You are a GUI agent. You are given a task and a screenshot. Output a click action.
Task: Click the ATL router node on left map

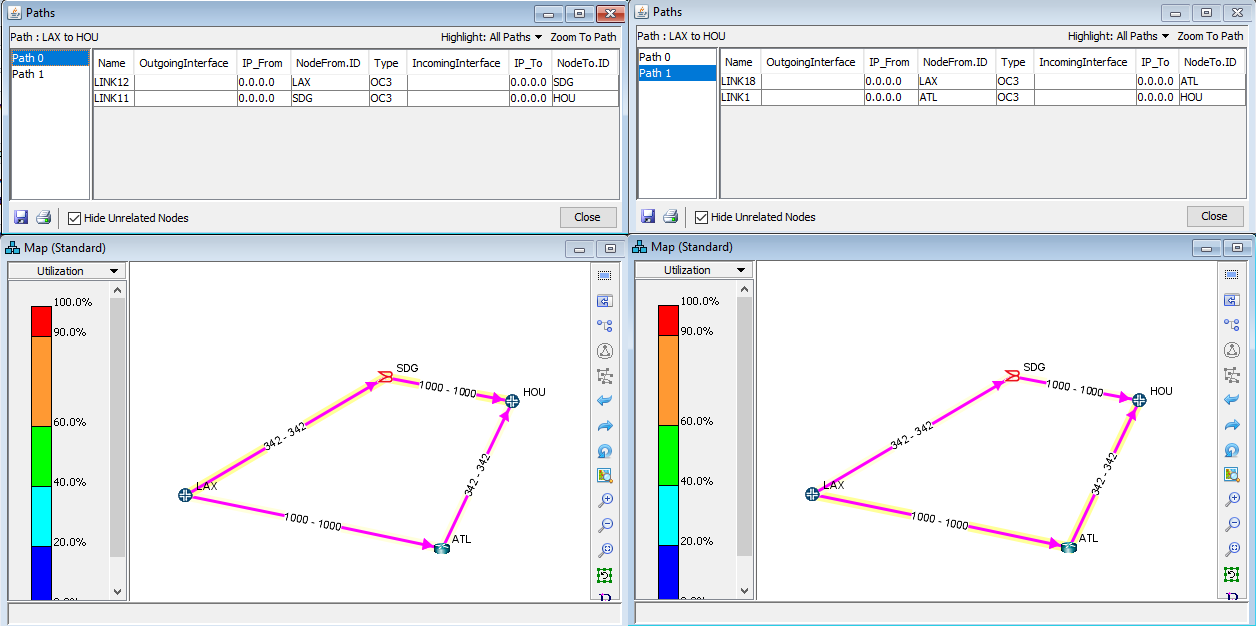pos(441,547)
